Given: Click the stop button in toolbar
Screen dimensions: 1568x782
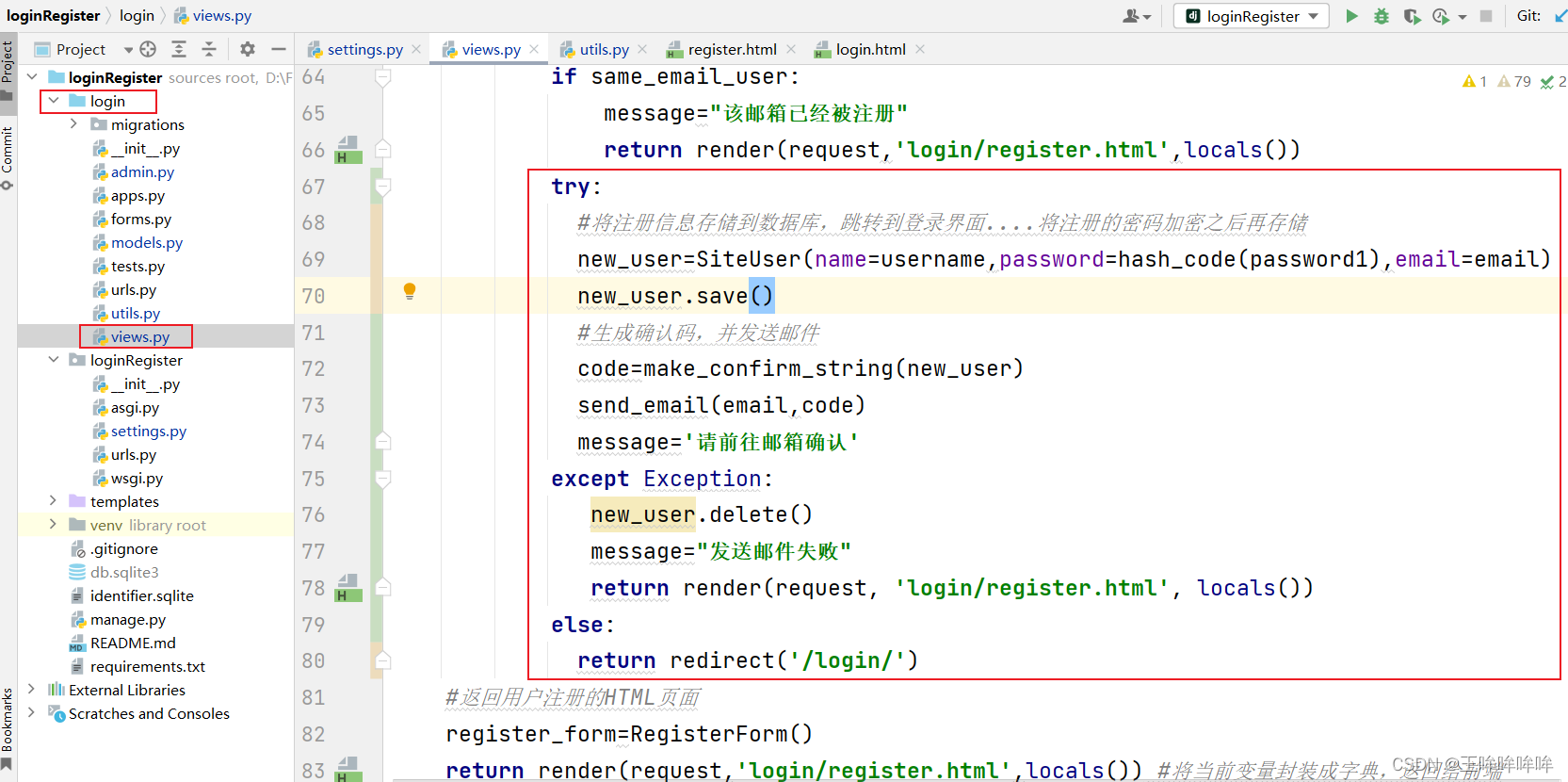Looking at the screenshot, I should [x=1486, y=16].
